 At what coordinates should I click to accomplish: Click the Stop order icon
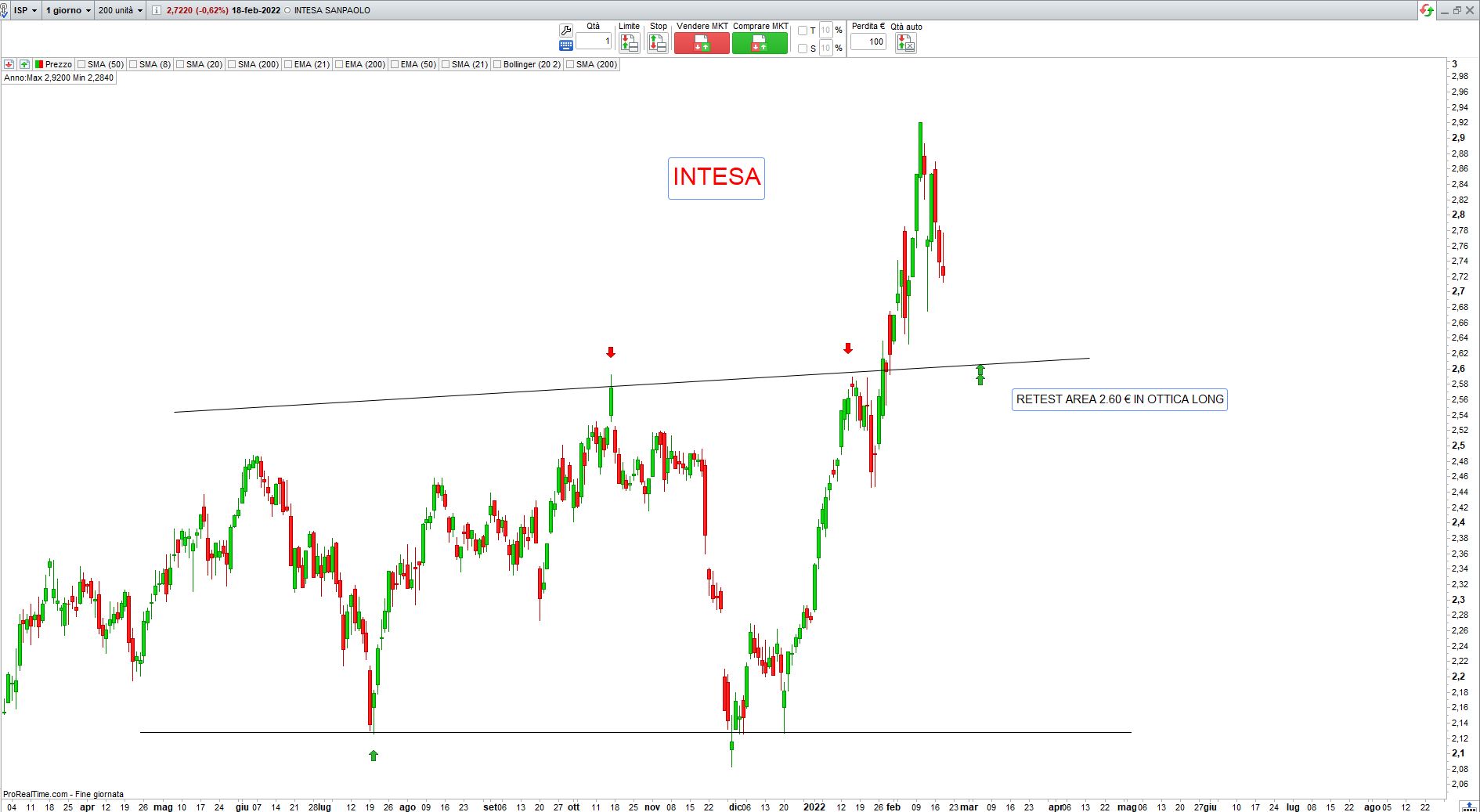pyautogui.click(x=658, y=43)
